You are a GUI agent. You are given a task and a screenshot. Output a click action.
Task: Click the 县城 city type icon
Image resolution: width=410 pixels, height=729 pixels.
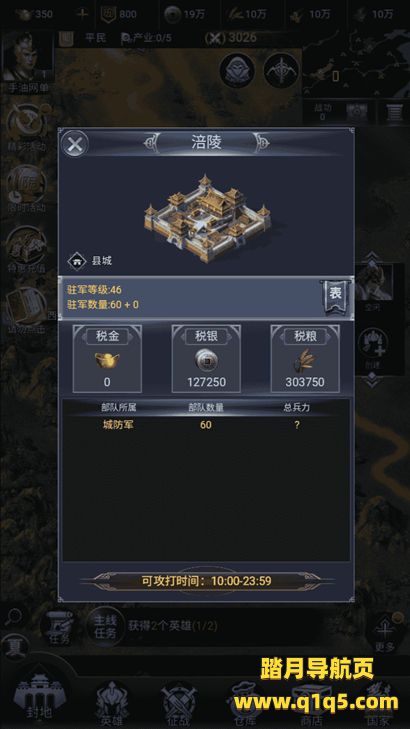point(77,261)
